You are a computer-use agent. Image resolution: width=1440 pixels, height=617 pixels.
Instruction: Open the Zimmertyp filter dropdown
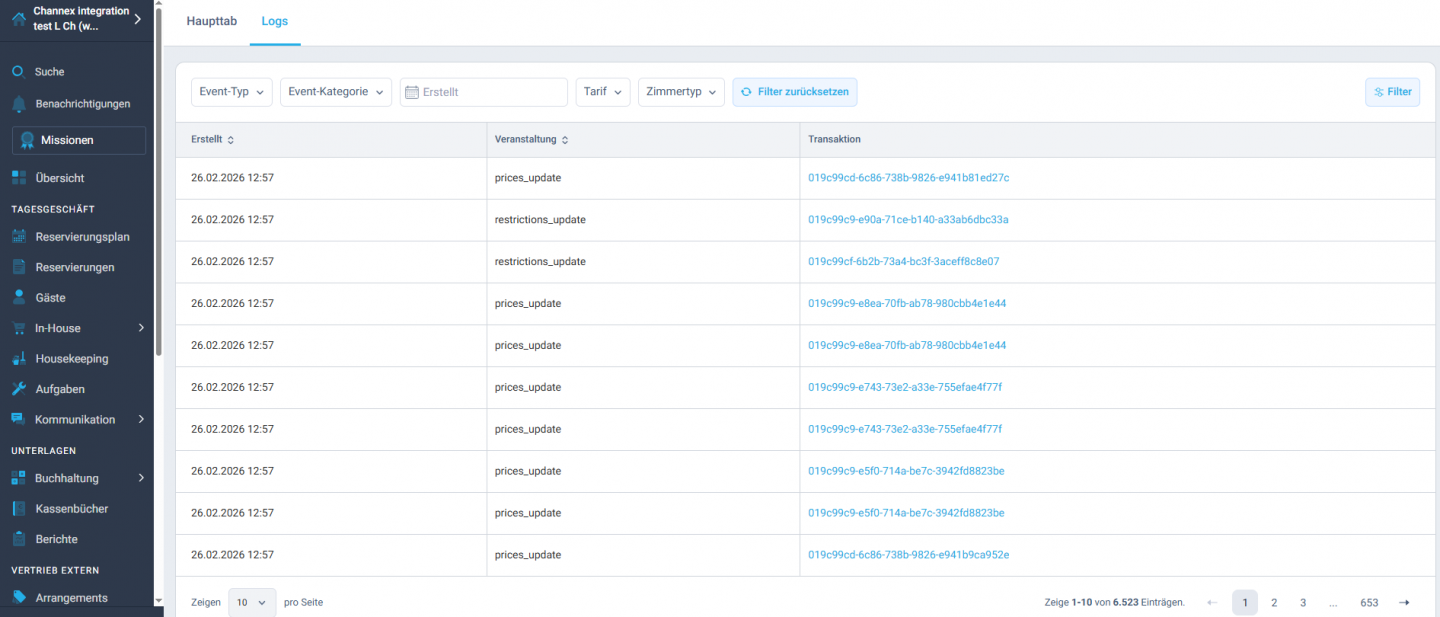[x=681, y=91]
